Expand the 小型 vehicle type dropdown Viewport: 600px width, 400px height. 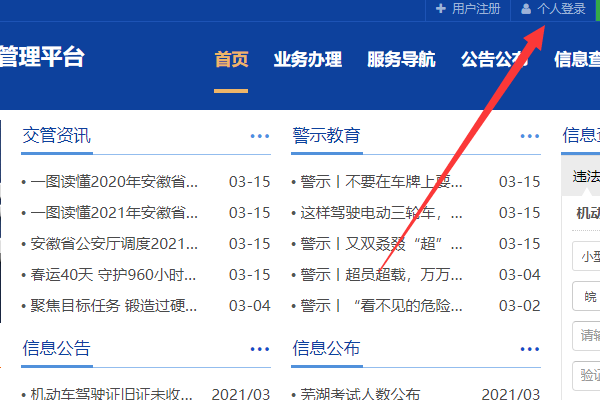pos(586,256)
